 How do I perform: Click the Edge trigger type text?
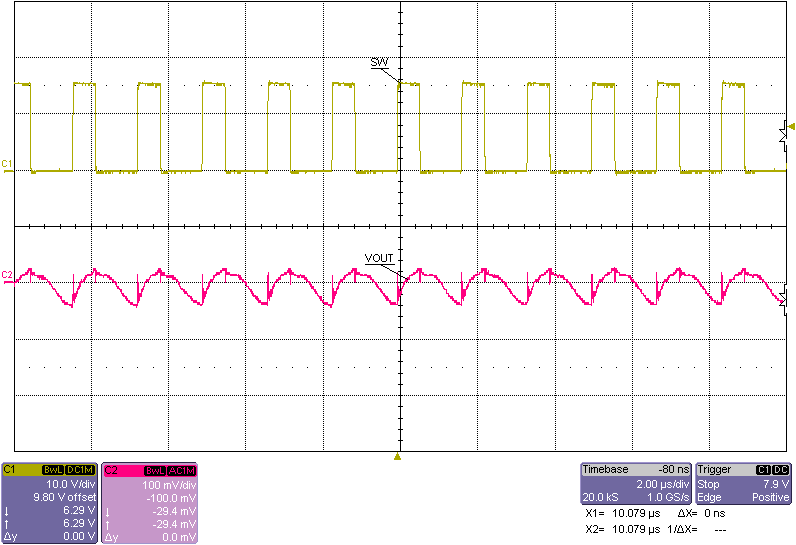tap(709, 497)
